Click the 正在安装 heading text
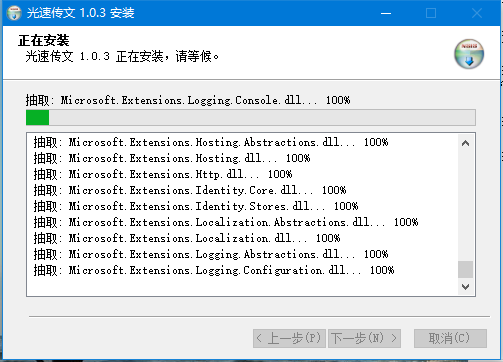Screen dimensions: 503x362 (x=44, y=41)
